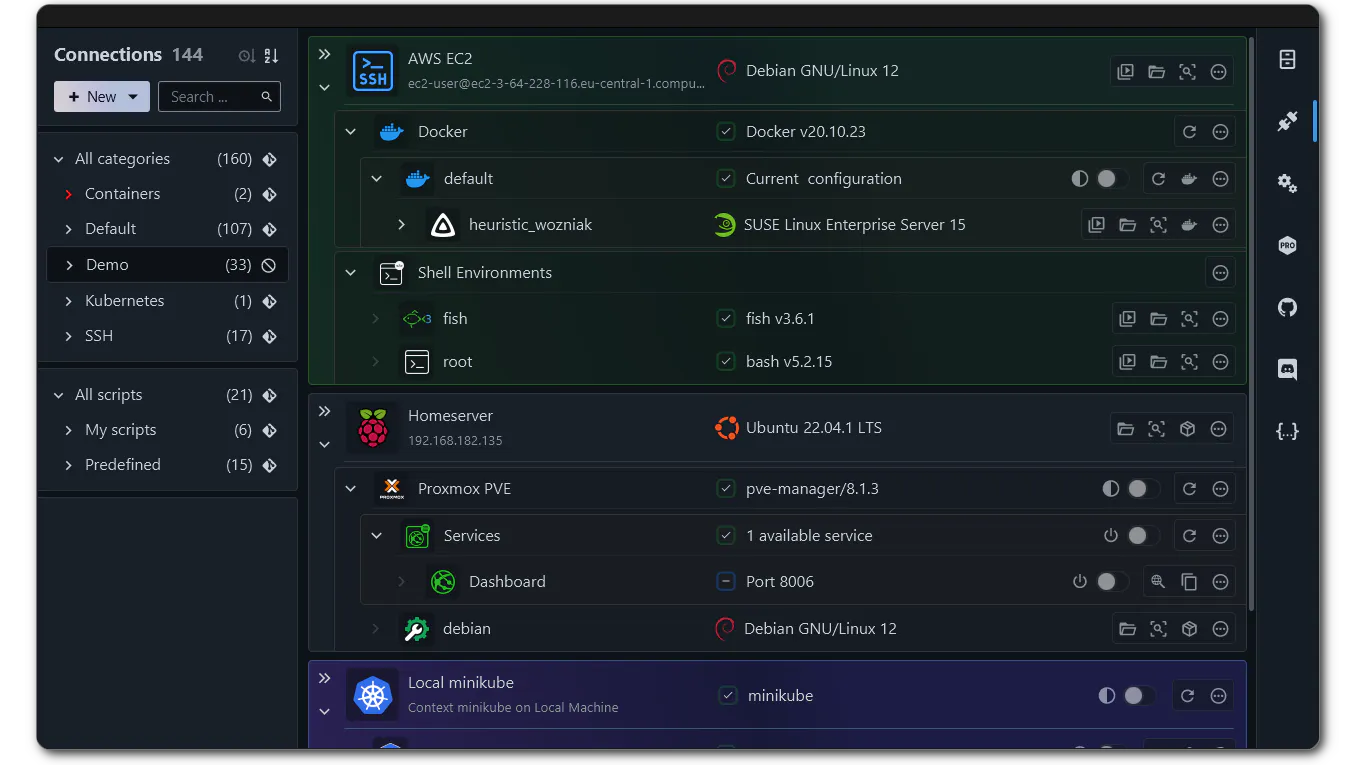The width and height of the screenshot is (1360, 765).
Task: Expand AWS EC2 double-chevron
Action: click(x=324, y=55)
